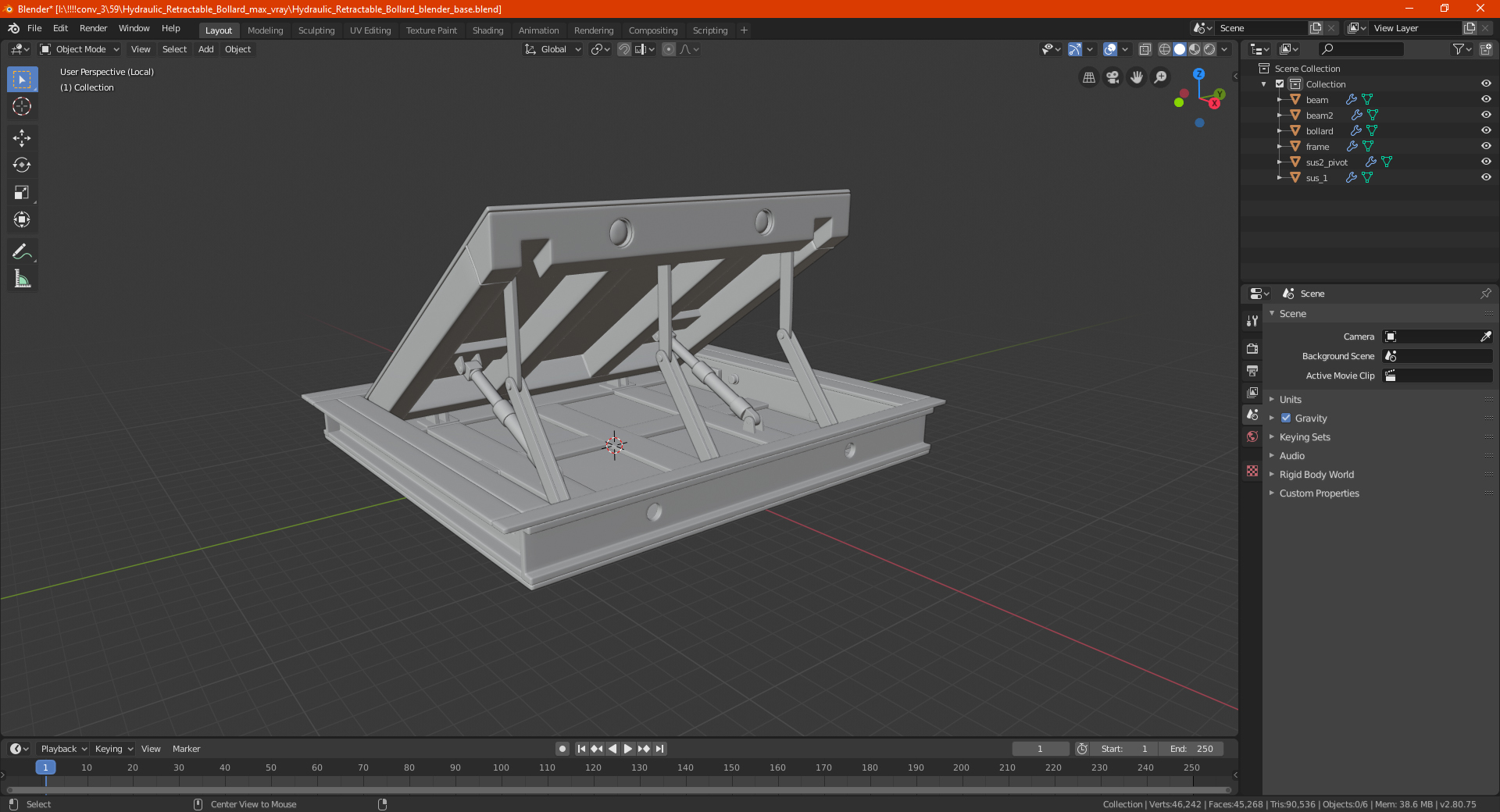Click the timeline Marker menu
The height and width of the screenshot is (812, 1500).
pyautogui.click(x=186, y=749)
